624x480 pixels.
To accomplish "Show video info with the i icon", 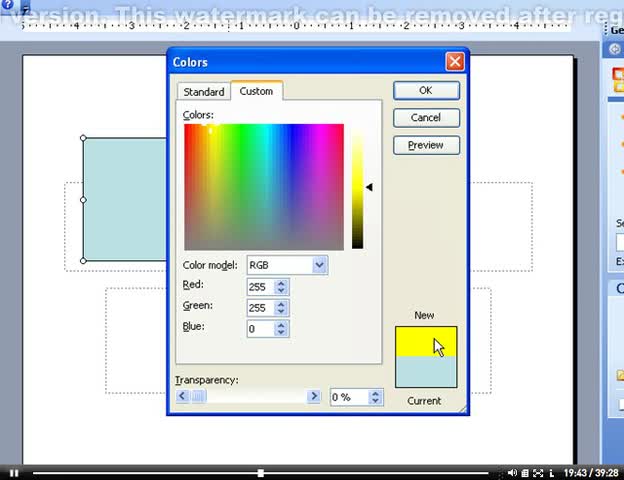I will pos(552,473).
